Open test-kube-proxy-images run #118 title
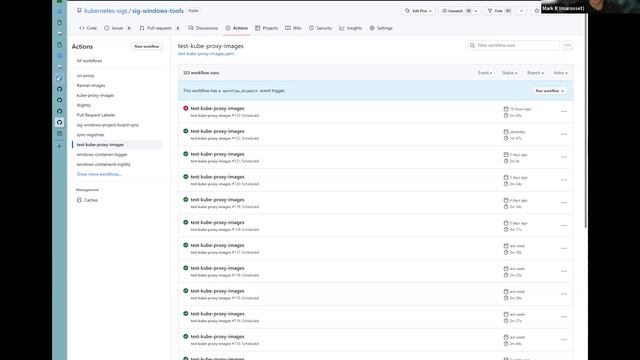Screen dimensions: 640x360 (217, 223)
